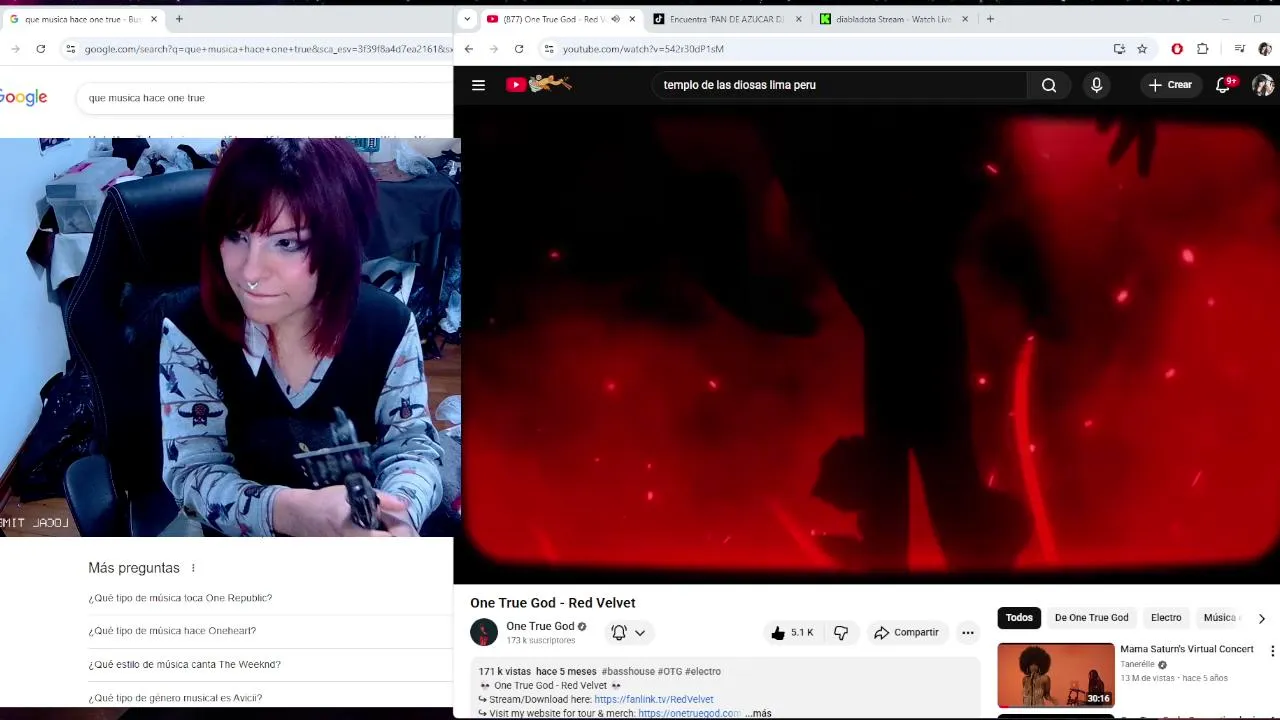Bookmark this page with star icon

tap(1142, 48)
